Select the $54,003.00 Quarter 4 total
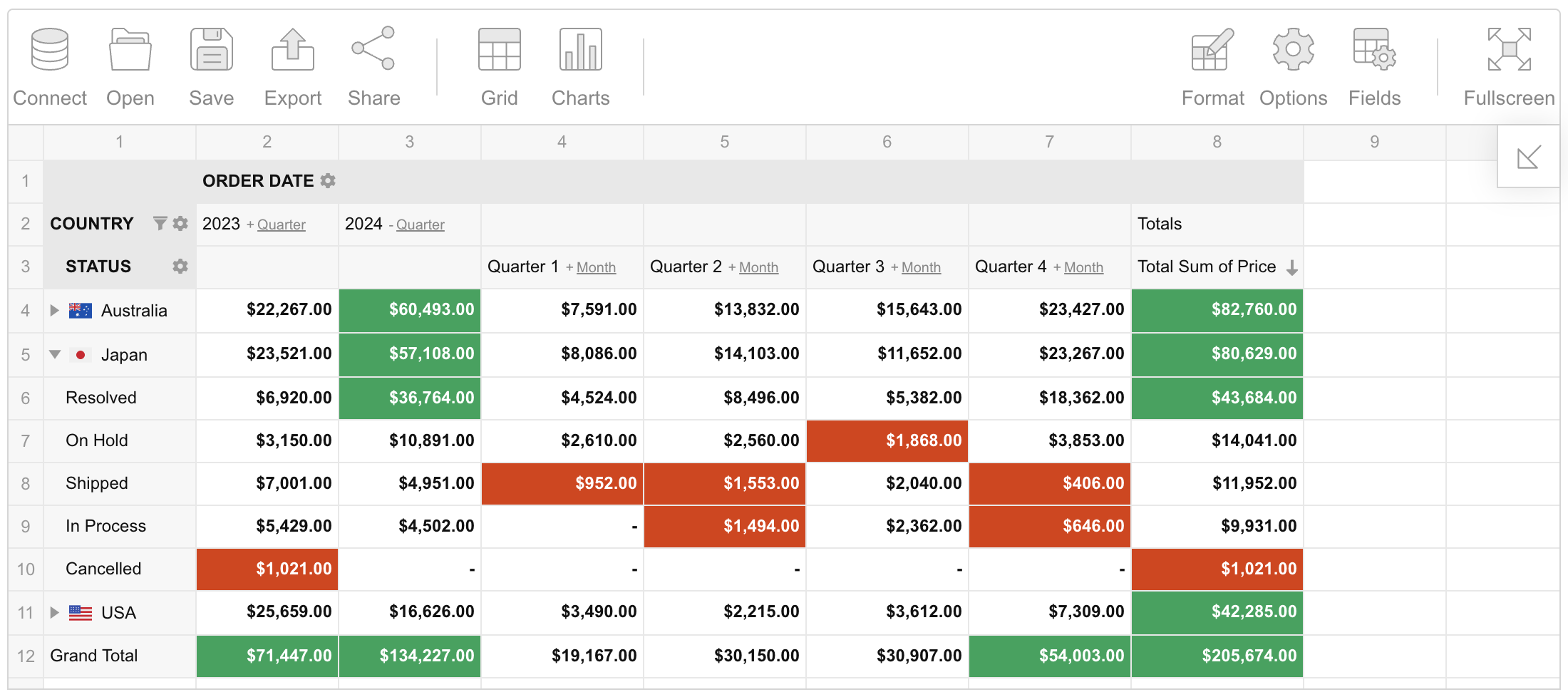The width and height of the screenshot is (1568, 697). click(x=1050, y=656)
